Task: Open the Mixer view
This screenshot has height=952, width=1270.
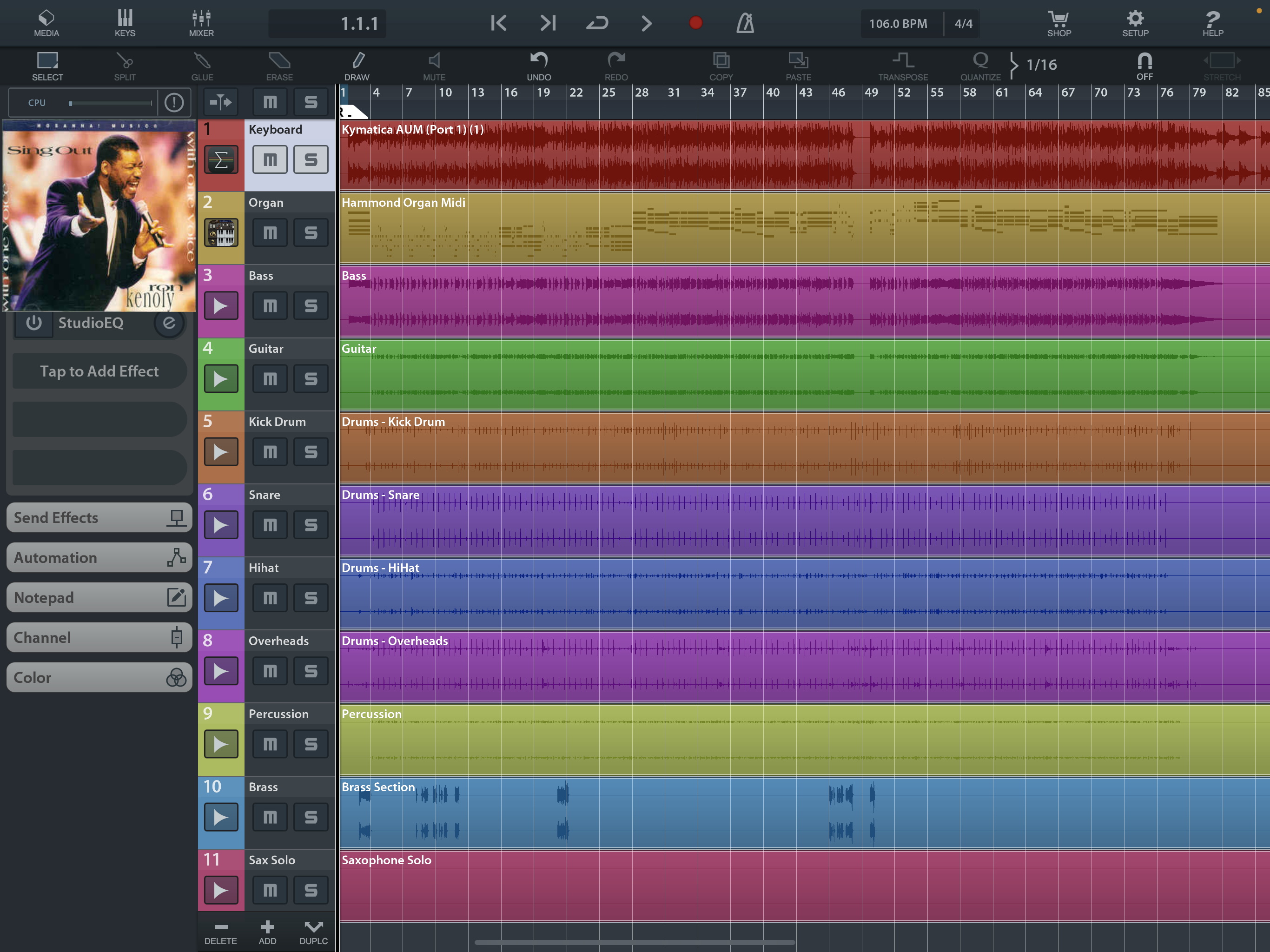Action: tap(201, 23)
